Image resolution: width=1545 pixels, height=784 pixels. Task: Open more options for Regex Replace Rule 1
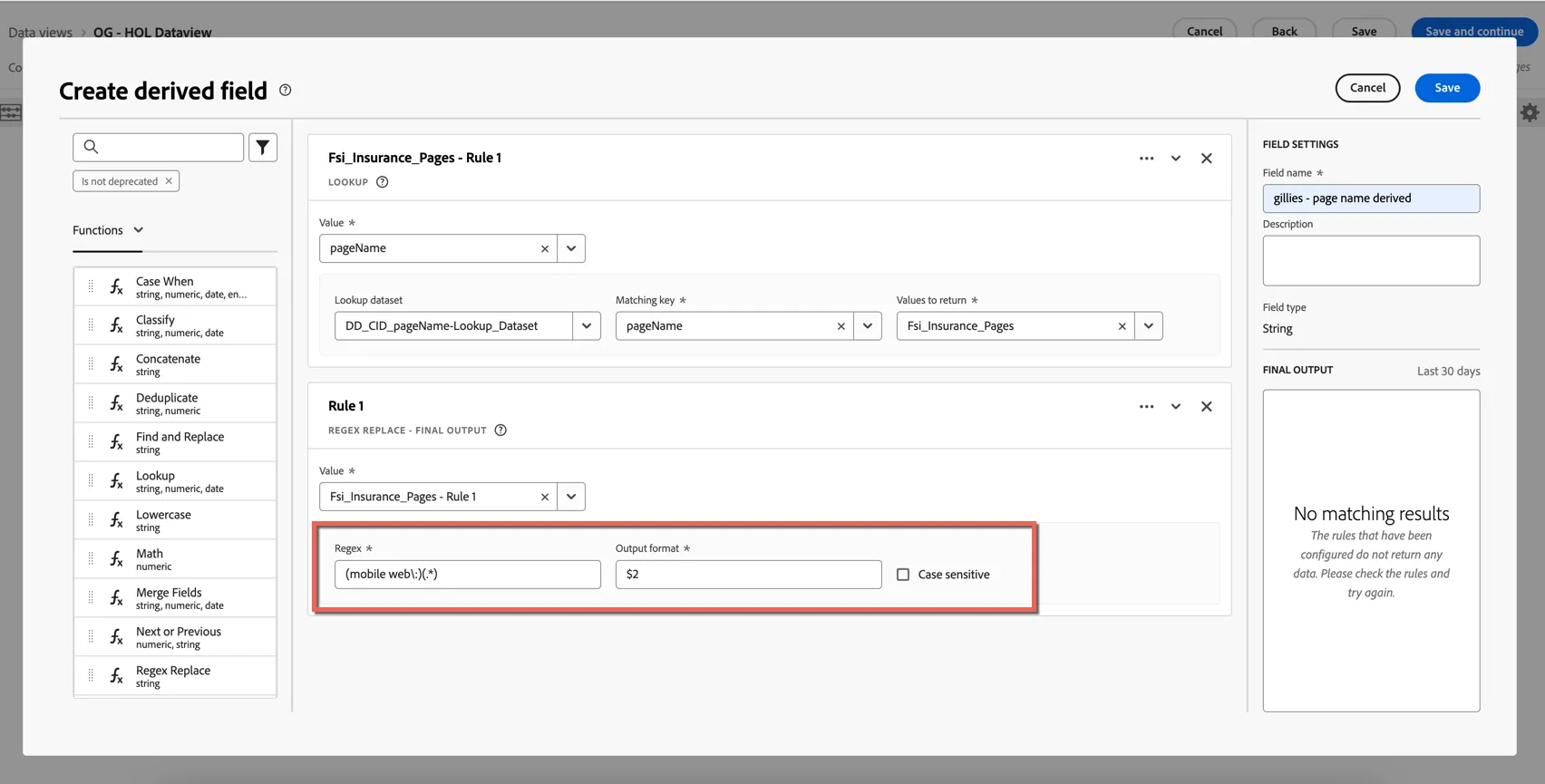(x=1147, y=407)
